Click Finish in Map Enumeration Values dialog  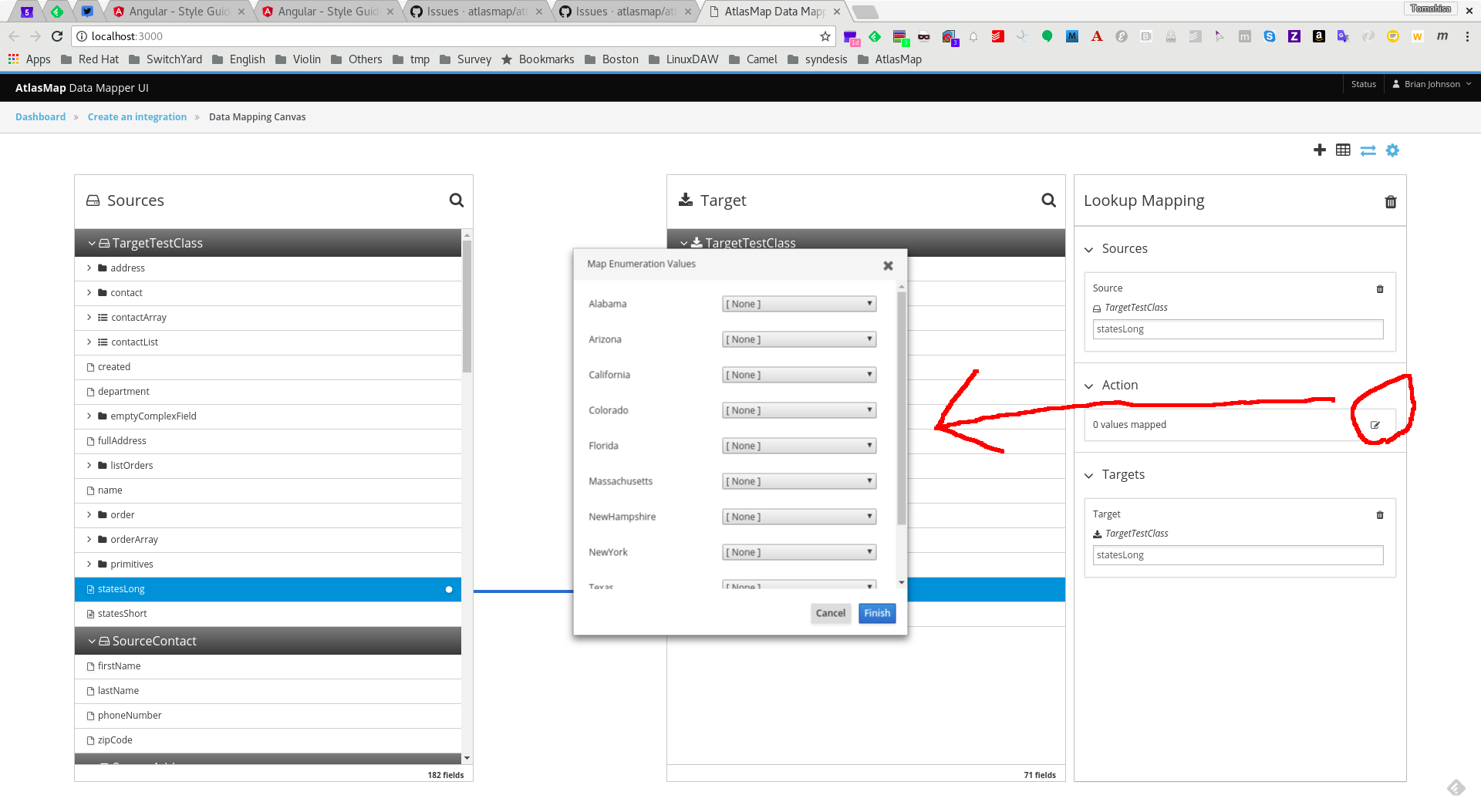click(x=876, y=612)
